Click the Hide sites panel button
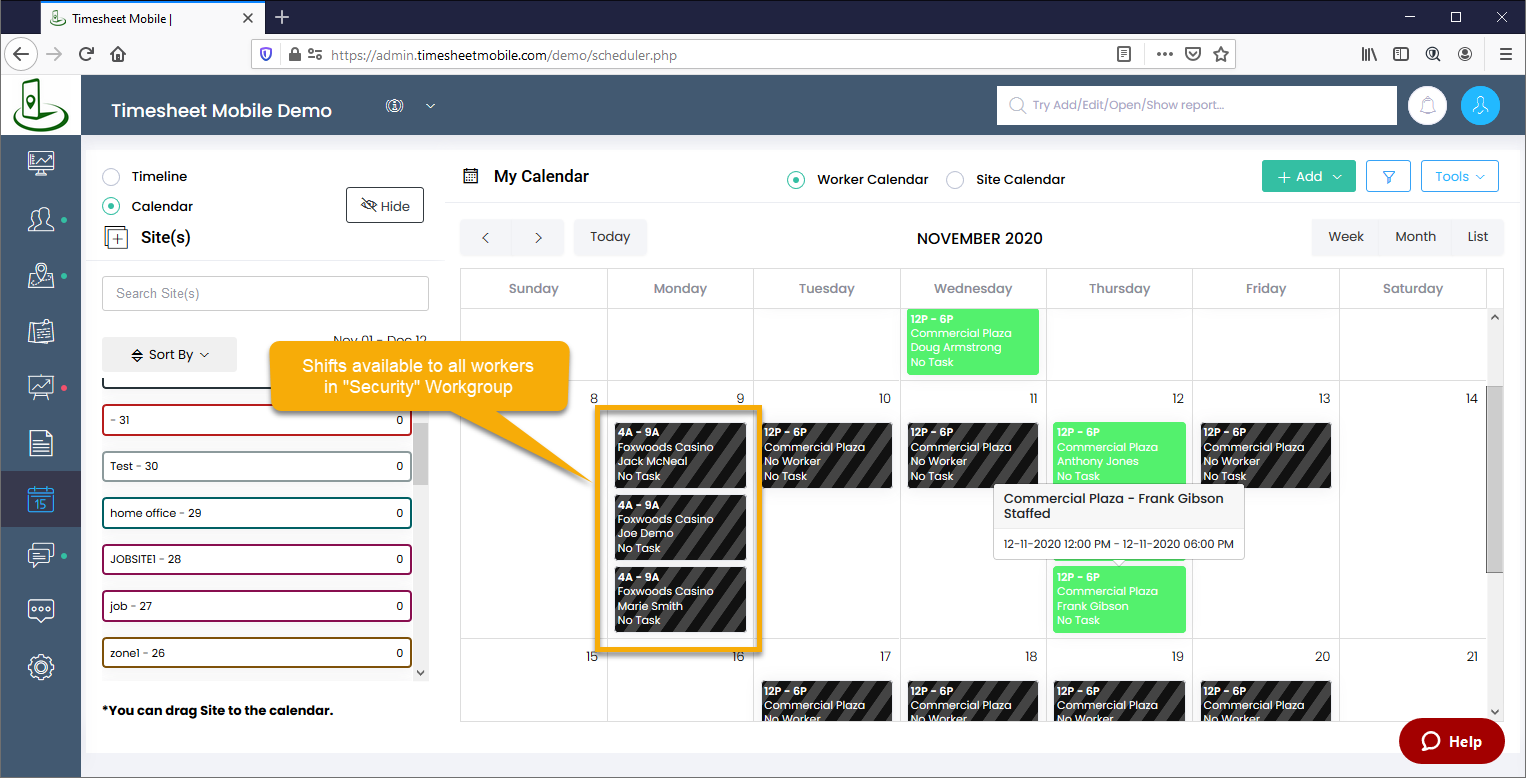This screenshot has height=778, width=1526. pyautogui.click(x=385, y=206)
